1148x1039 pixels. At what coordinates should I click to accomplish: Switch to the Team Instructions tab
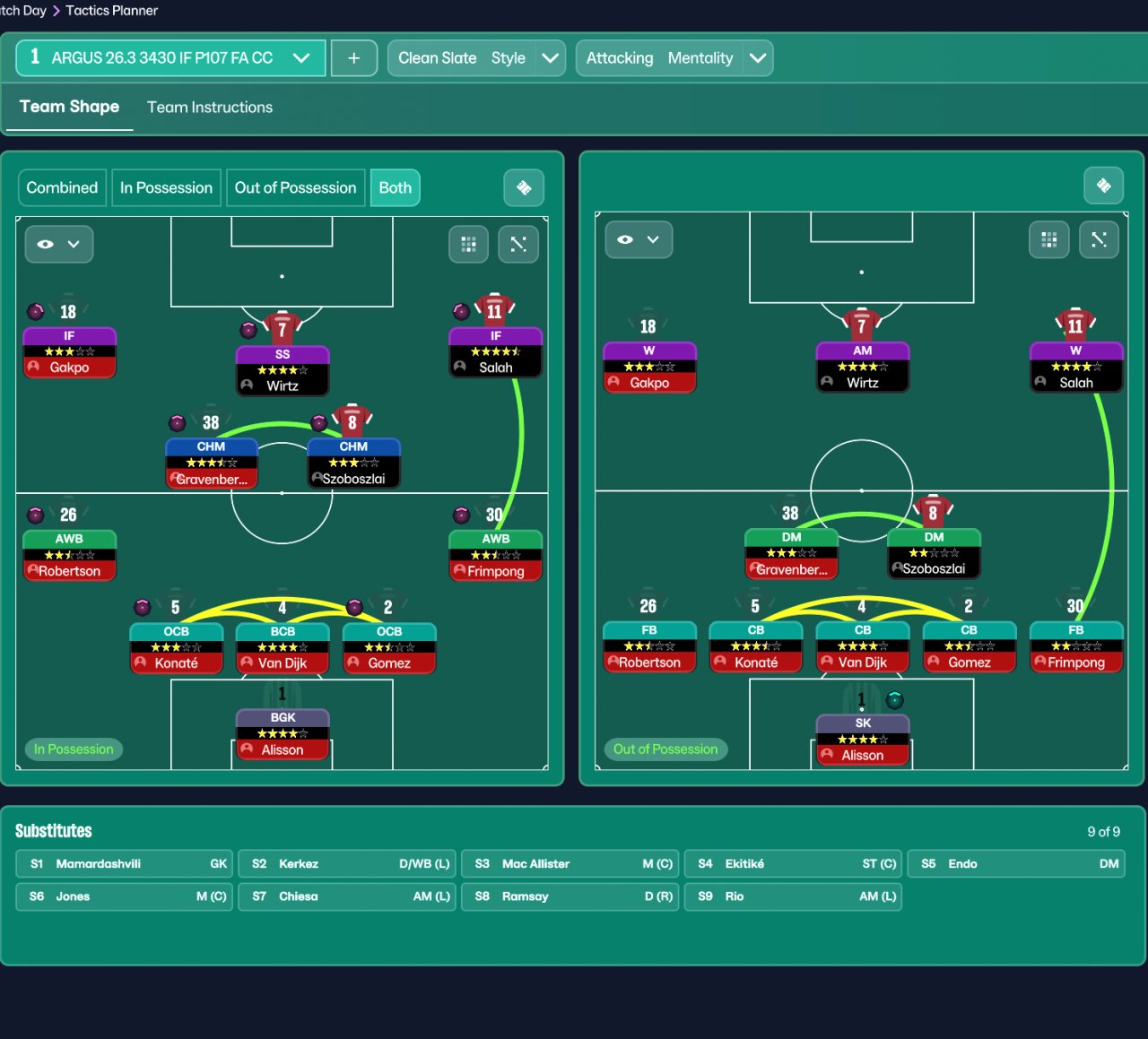[x=210, y=108]
